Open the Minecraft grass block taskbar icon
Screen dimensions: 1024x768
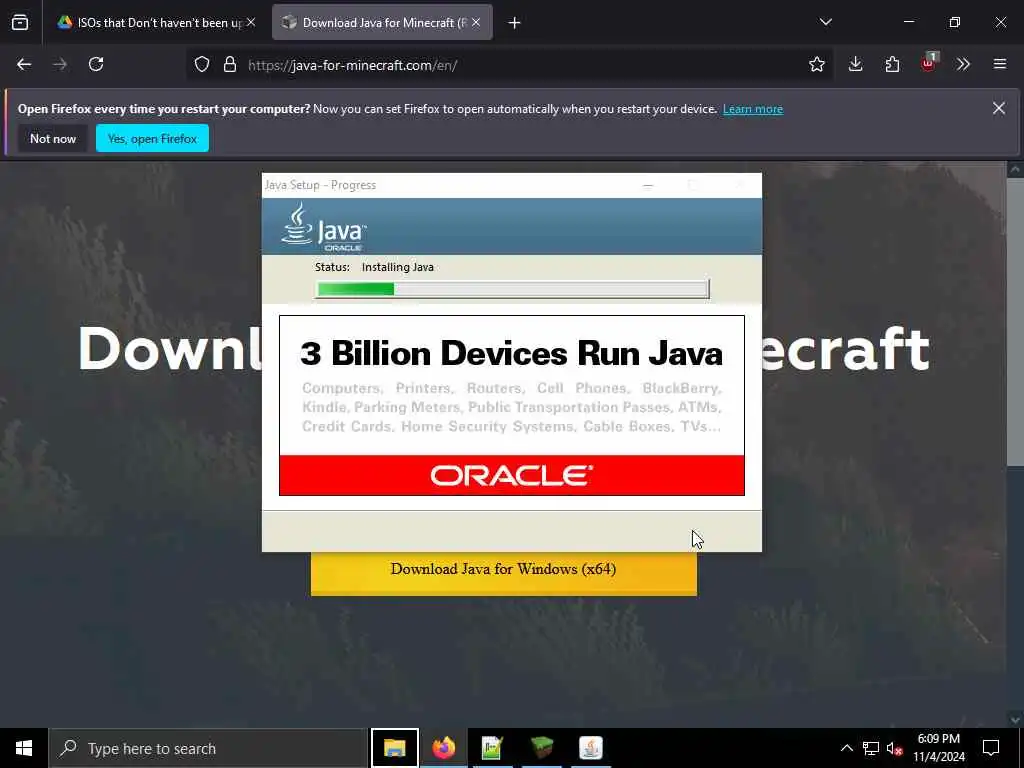pos(541,748)
